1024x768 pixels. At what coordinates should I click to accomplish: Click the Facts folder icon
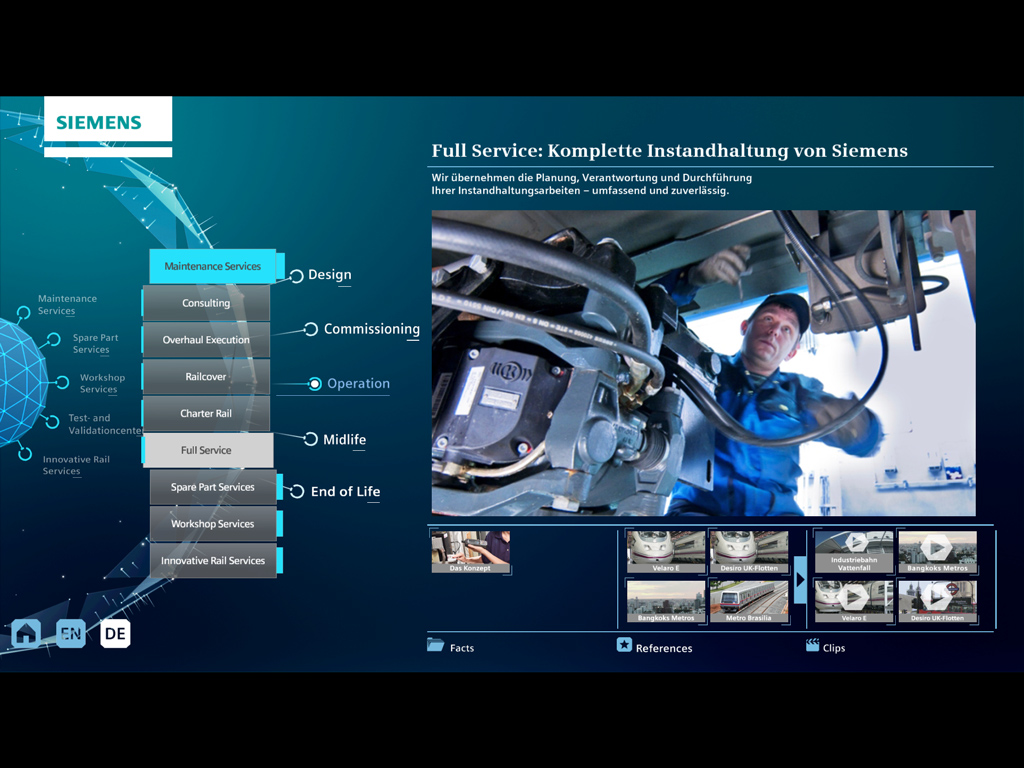tap(436, 645)
